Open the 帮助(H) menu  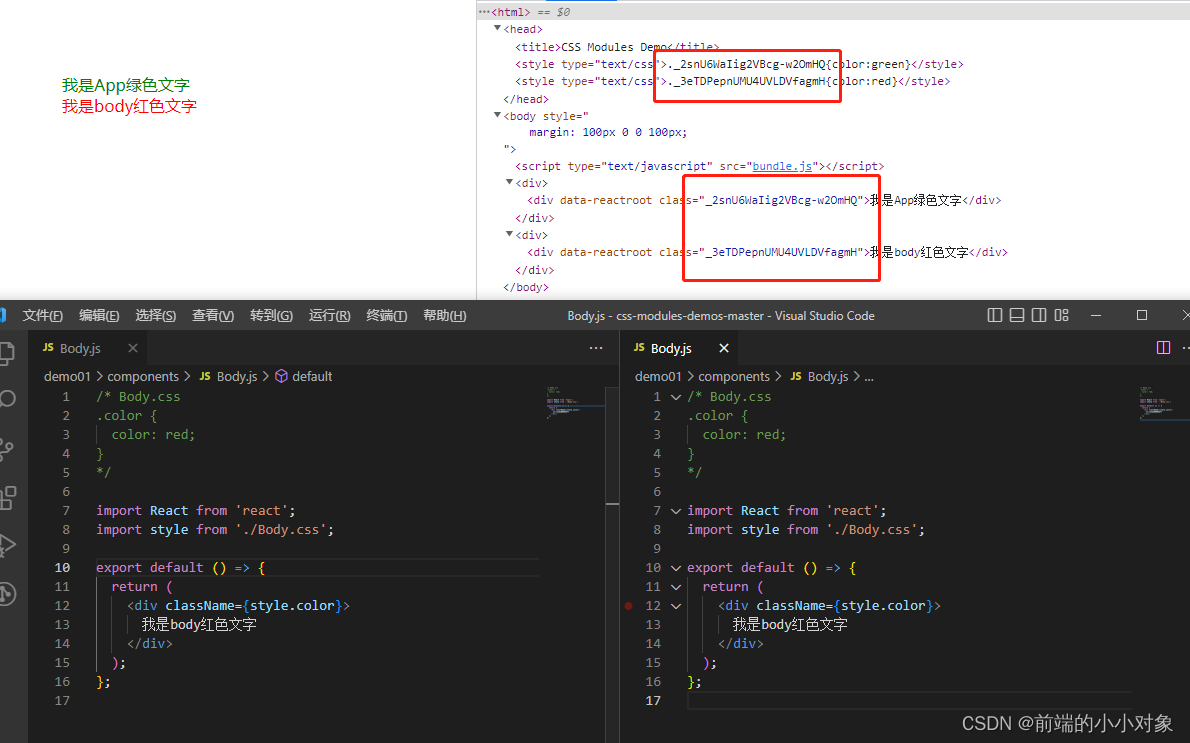coord(445,316)
